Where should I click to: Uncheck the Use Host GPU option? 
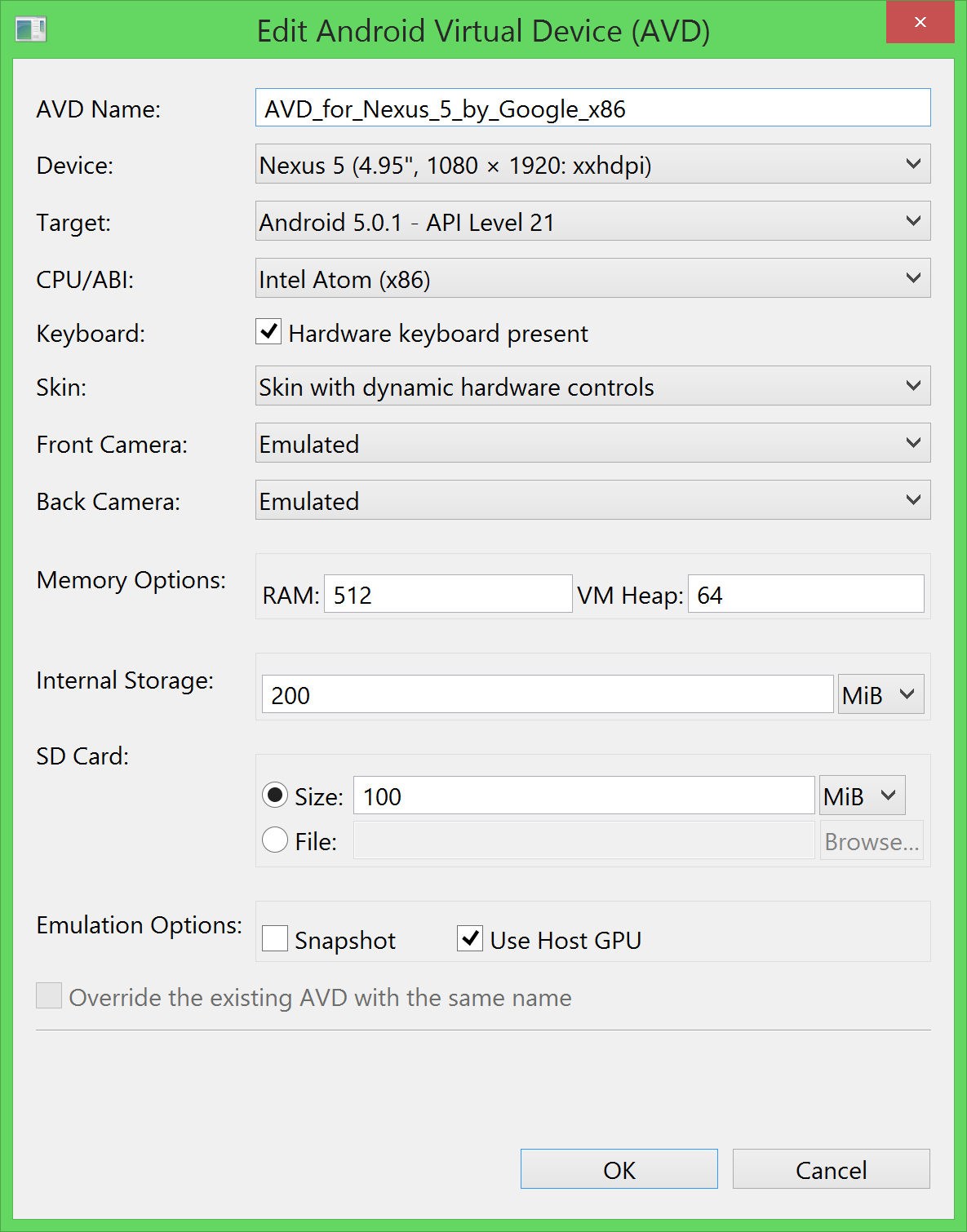pos(470,939)
